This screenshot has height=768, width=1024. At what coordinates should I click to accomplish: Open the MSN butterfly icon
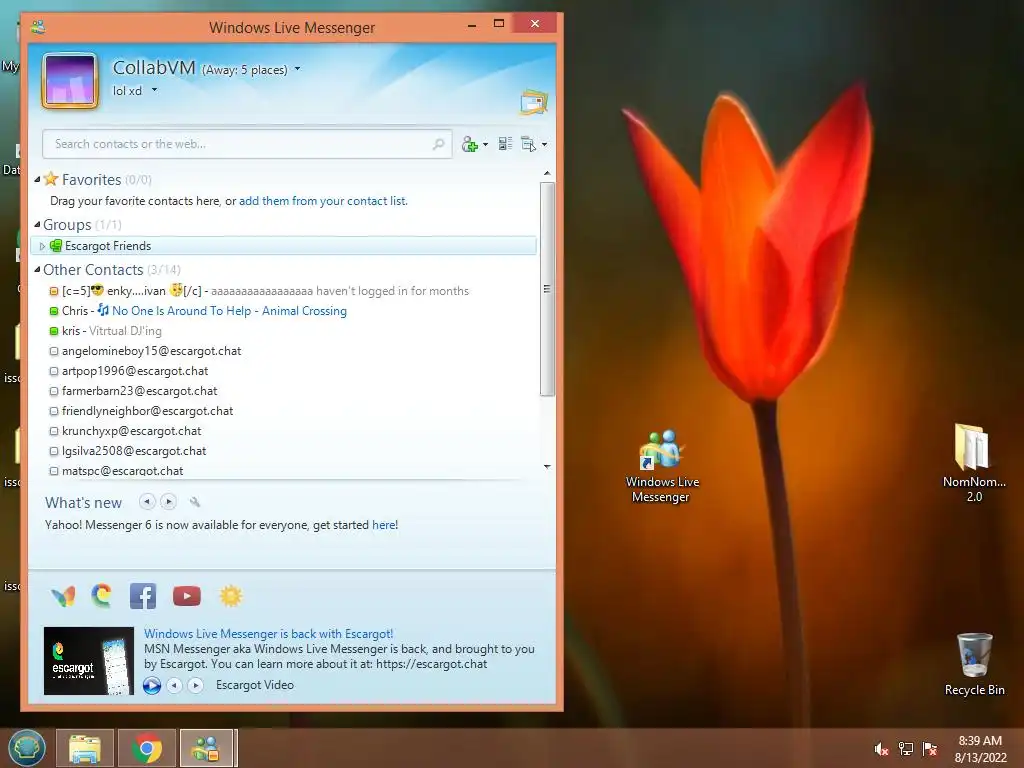pyautogui.click(x=63, y=596)
